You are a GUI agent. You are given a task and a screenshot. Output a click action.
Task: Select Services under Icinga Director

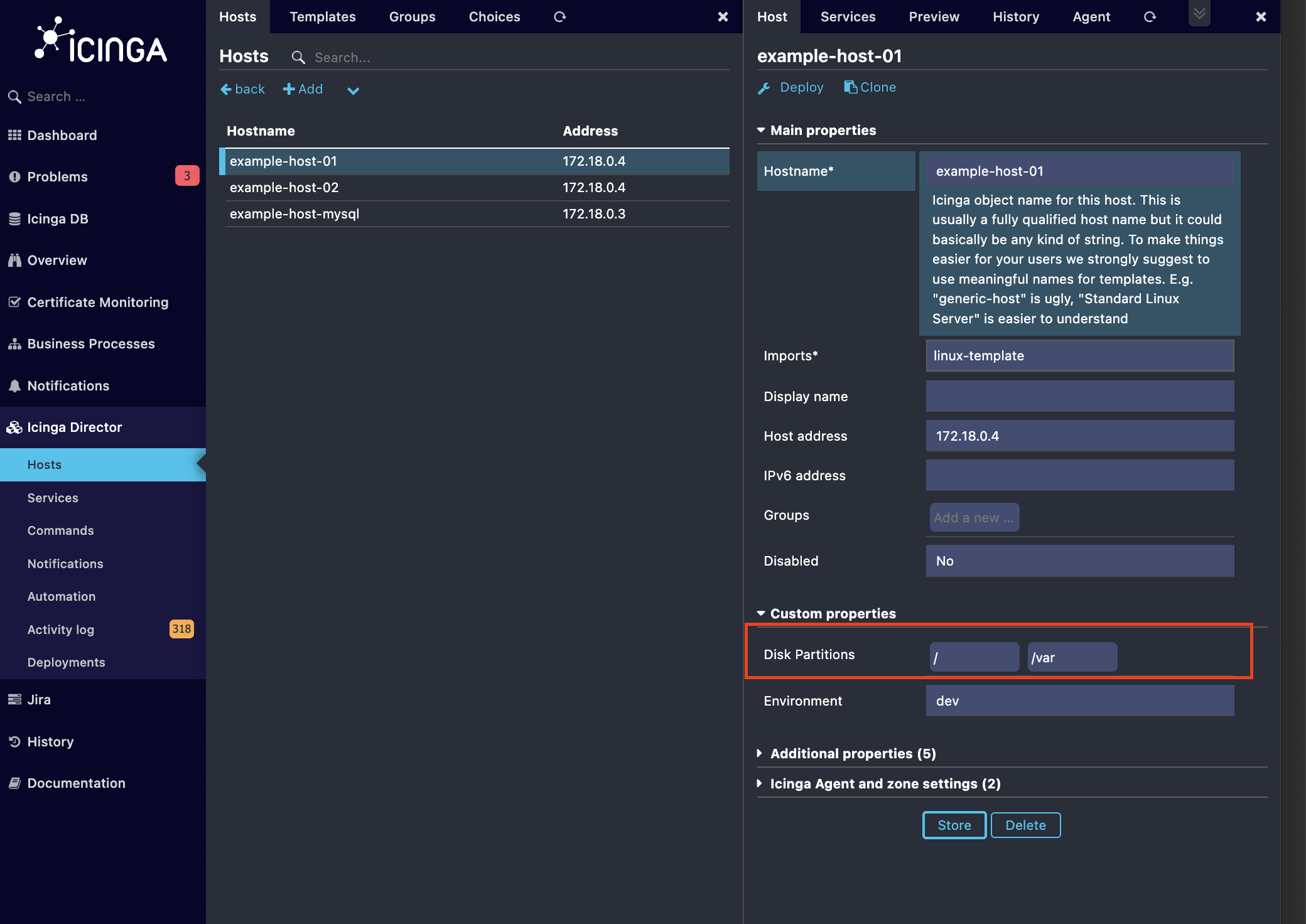[x=103, y=498]
